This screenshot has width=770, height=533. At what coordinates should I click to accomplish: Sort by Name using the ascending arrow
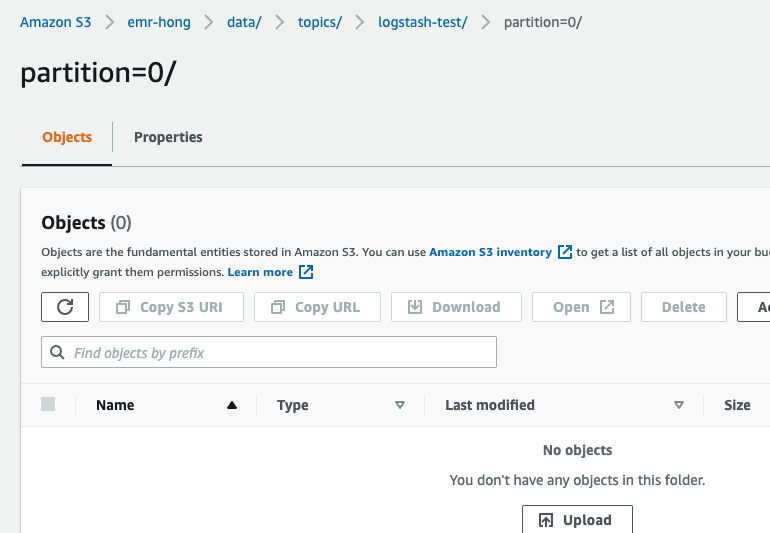point(232,405)
